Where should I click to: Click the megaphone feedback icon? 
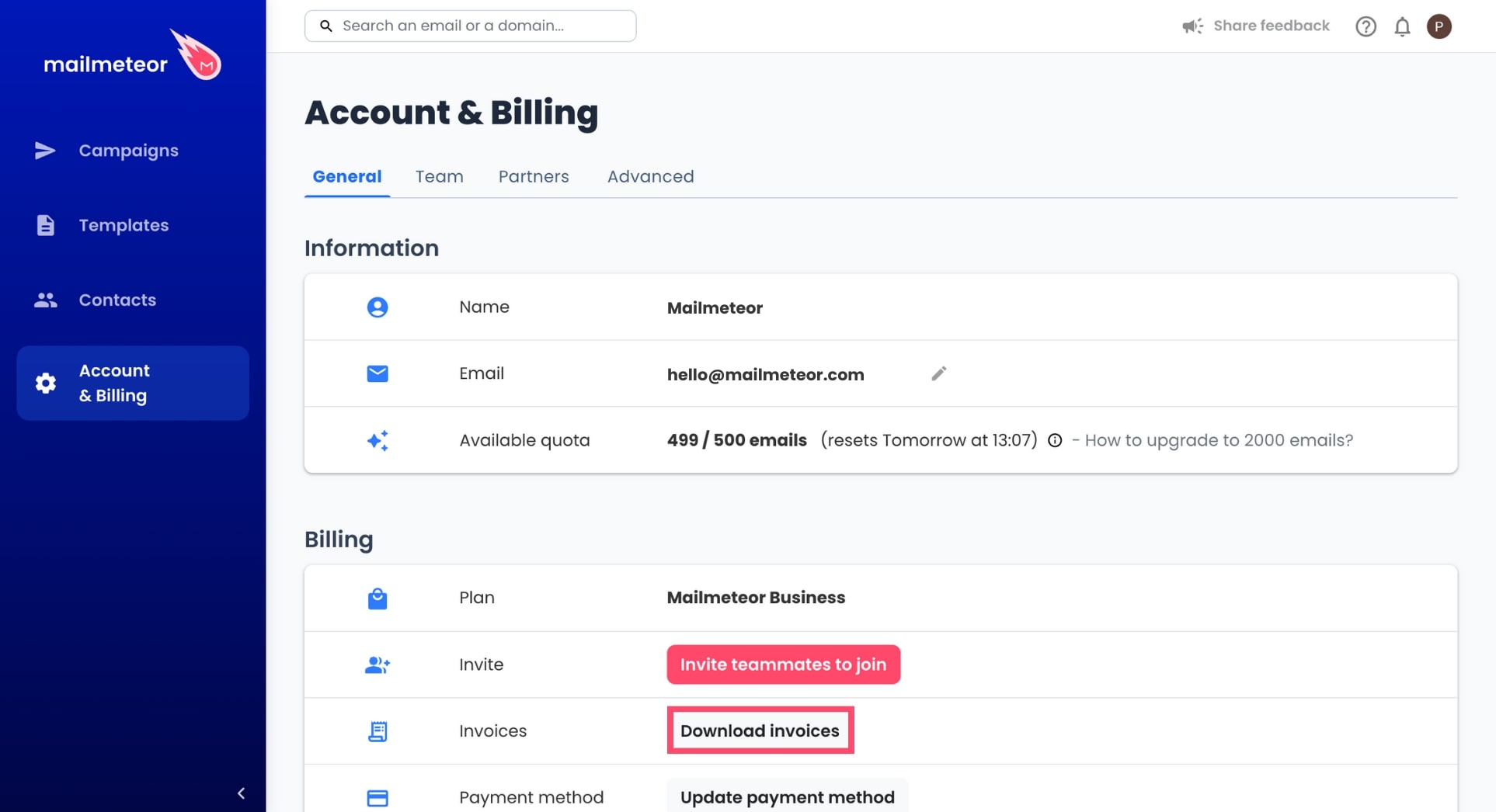pos(1192,26)
